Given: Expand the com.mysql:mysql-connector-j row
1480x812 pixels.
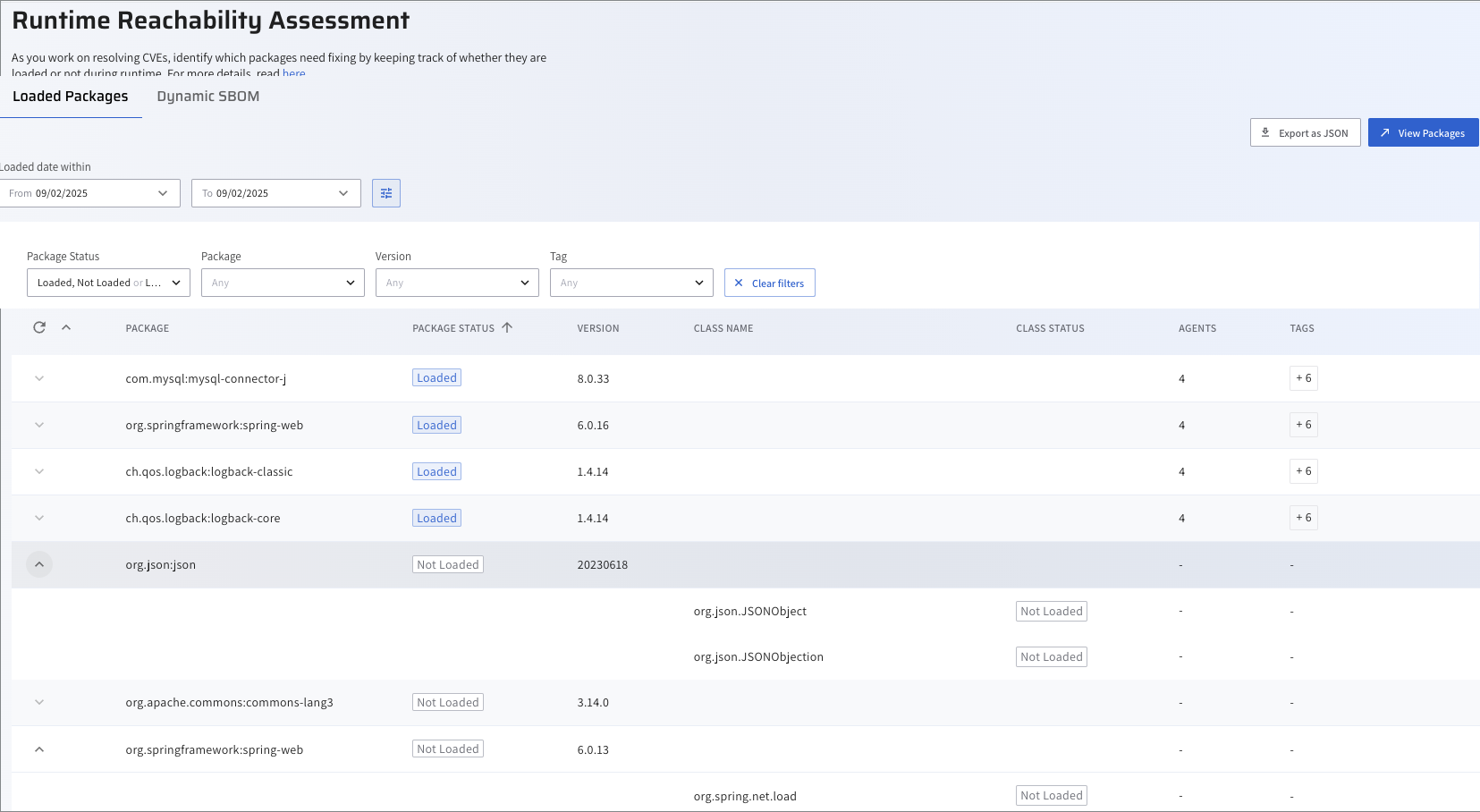Looking at the screenshot, I should point(39,378).
